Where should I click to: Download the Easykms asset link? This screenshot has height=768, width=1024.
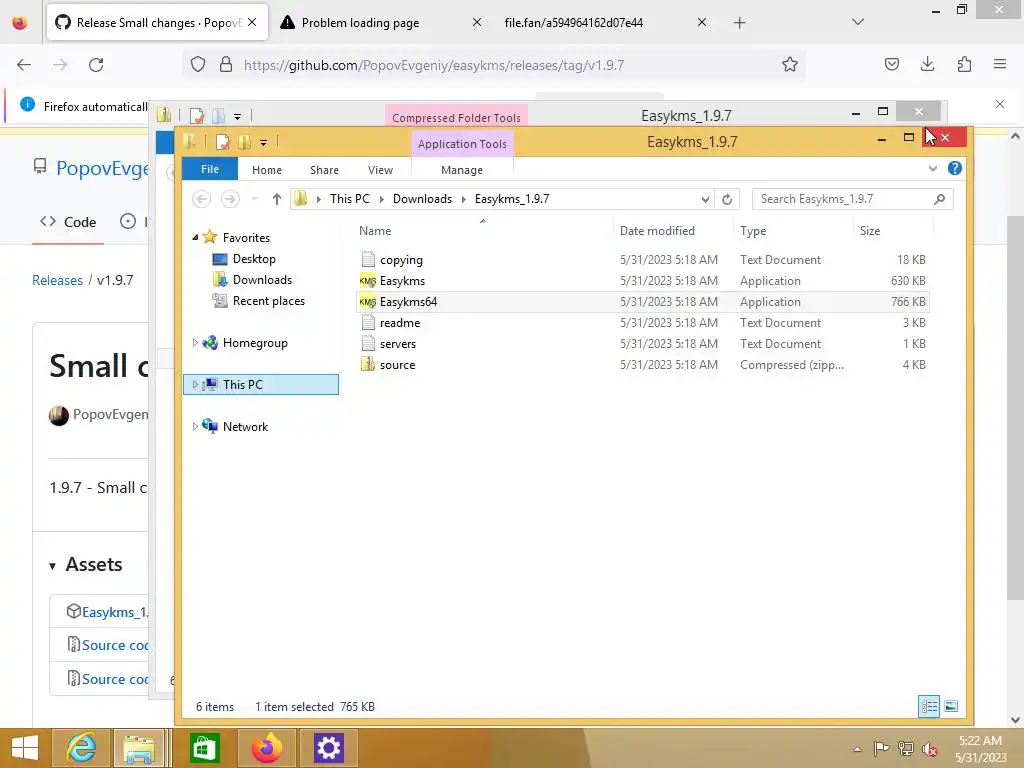[x=115, y=612]
